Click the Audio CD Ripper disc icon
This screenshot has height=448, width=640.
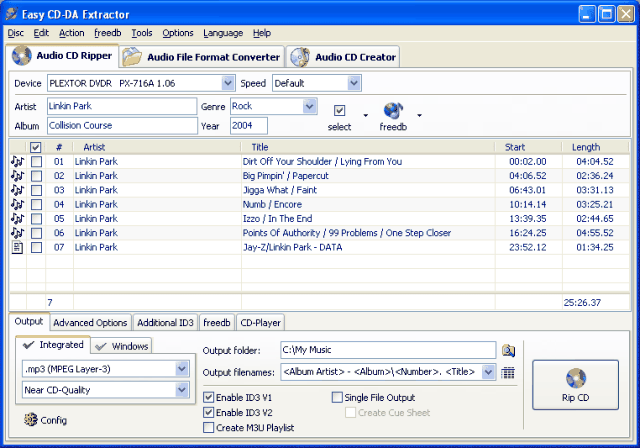22,55
